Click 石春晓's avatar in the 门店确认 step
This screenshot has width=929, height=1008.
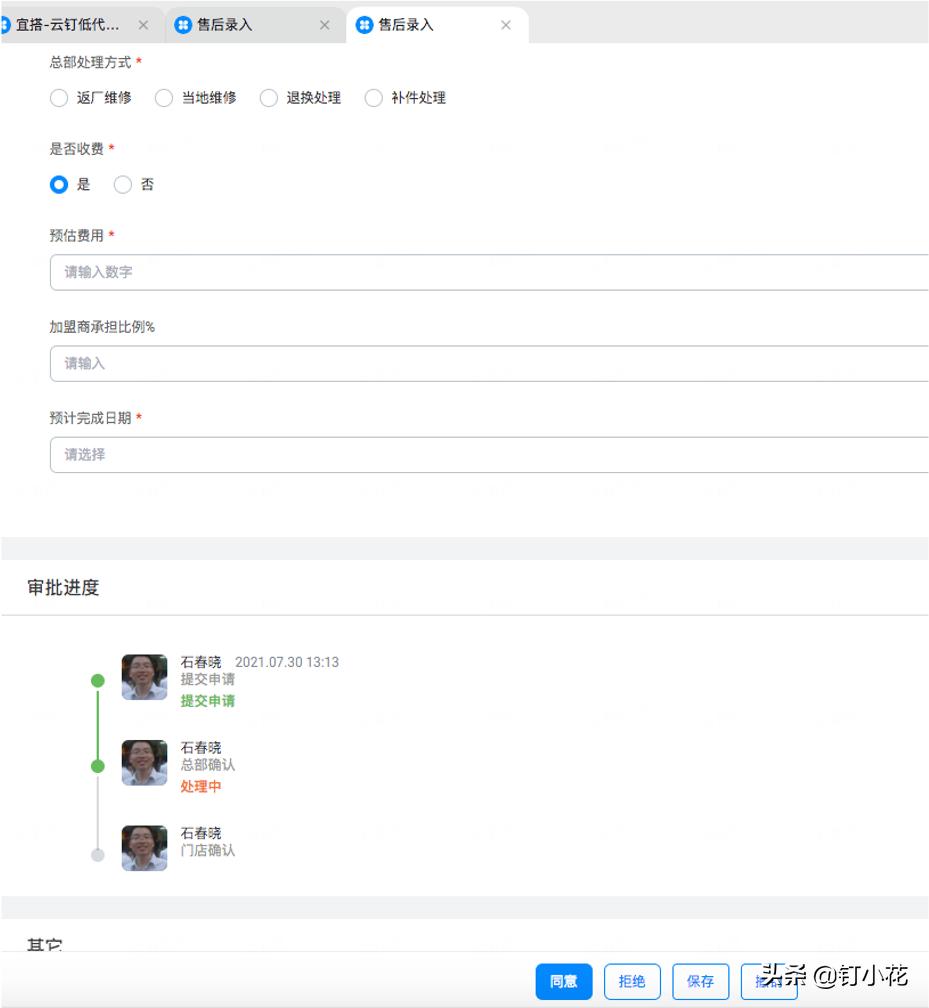tap(143, 848)
